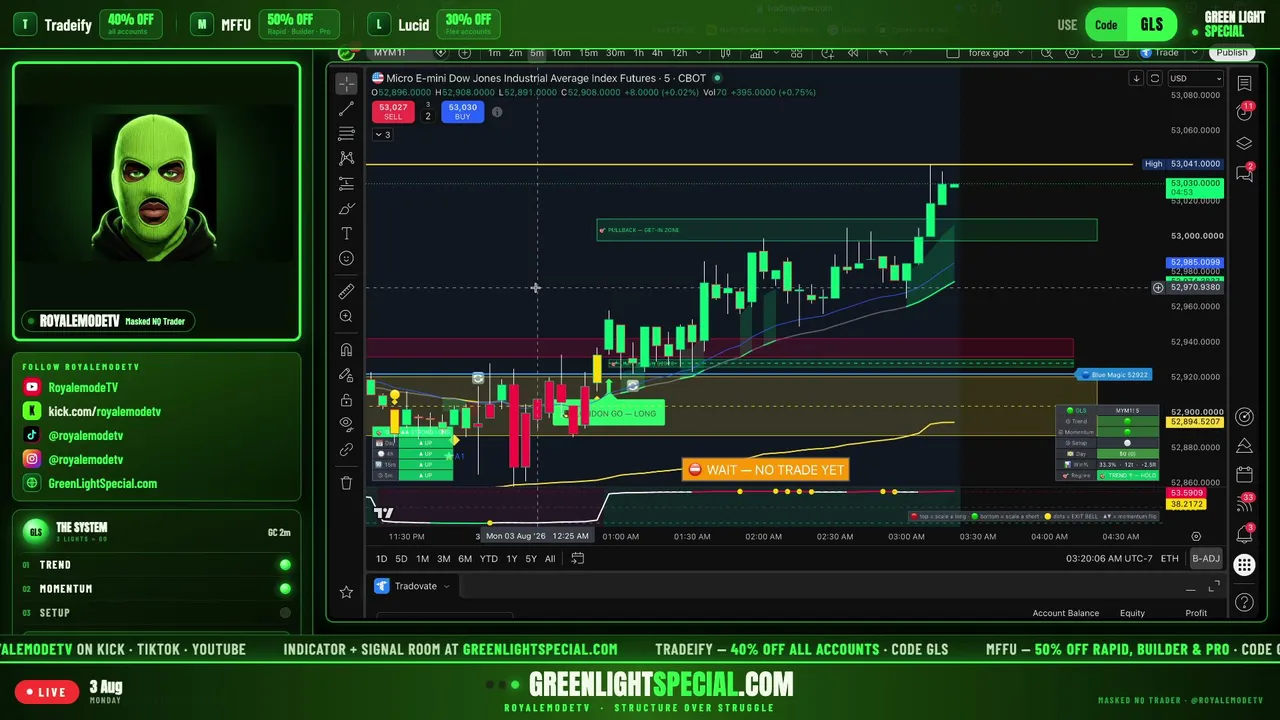The width and height of the screenshot is (1280, 720).
Task: Open chart settings gear in top toolbar
Action: (x=1072, y=52)
